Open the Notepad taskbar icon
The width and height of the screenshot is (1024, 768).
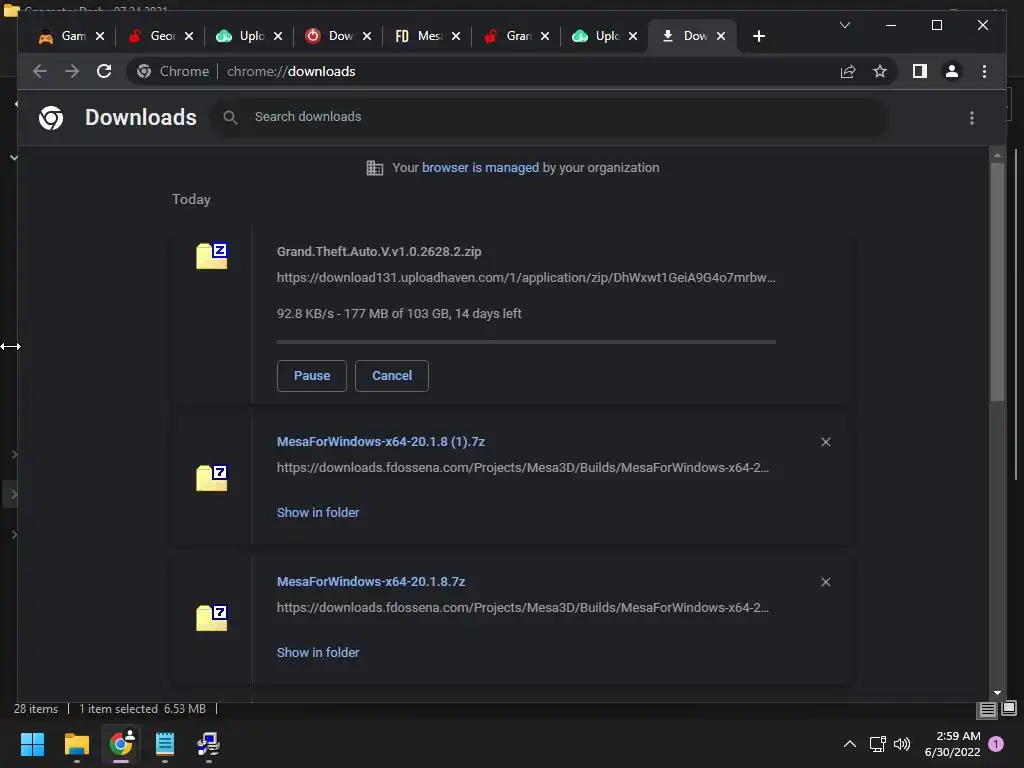(x=165, y=744)
